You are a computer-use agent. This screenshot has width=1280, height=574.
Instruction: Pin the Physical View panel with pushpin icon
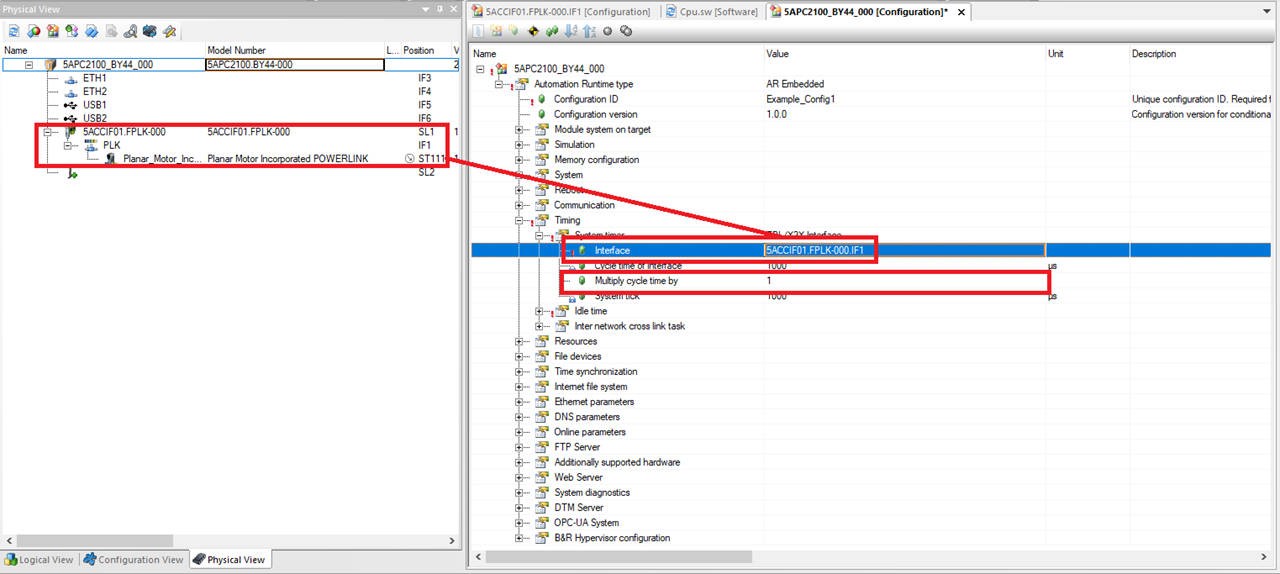(439, 10)
